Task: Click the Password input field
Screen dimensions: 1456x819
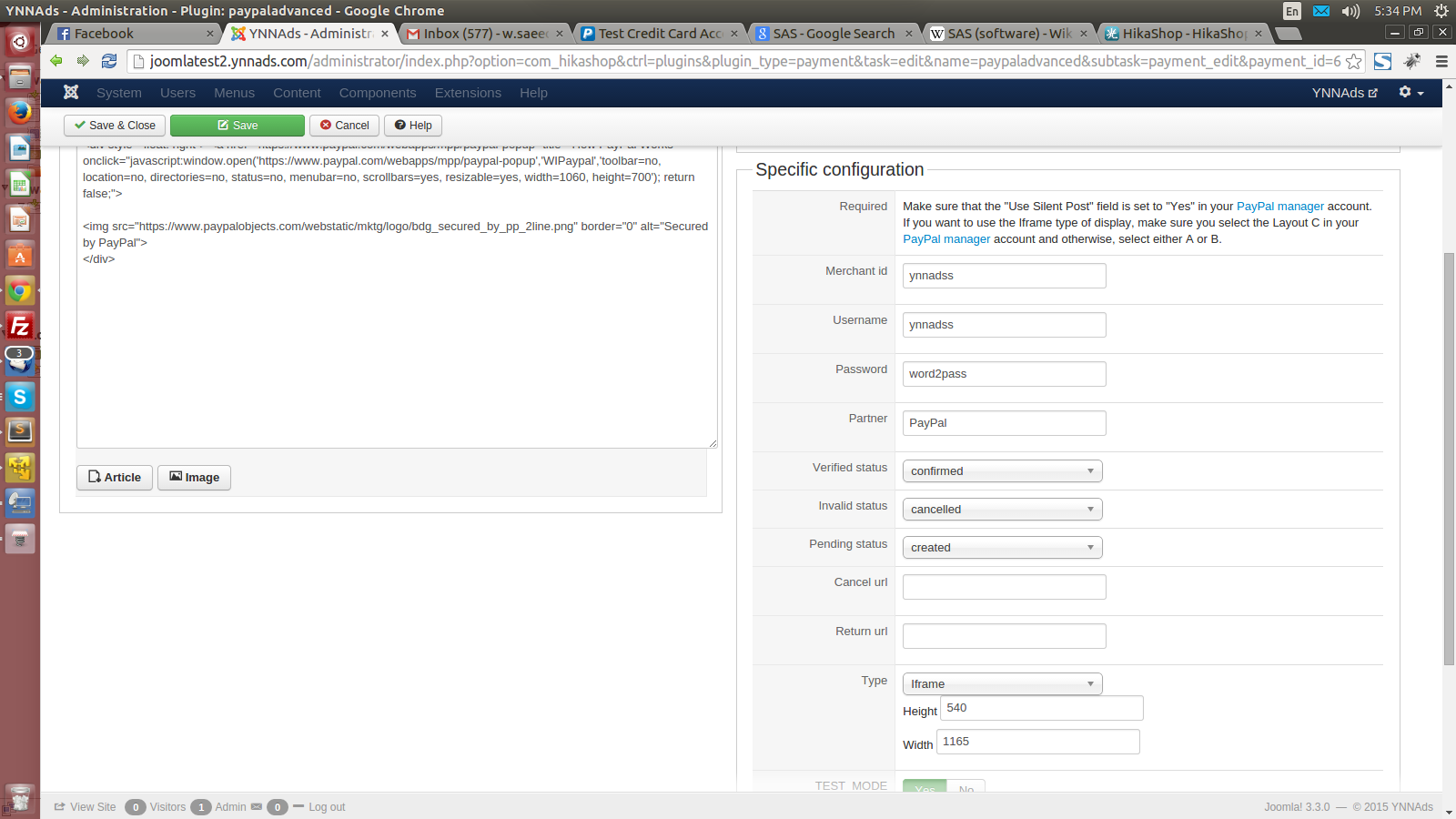Action: (x=1005, y=374)
